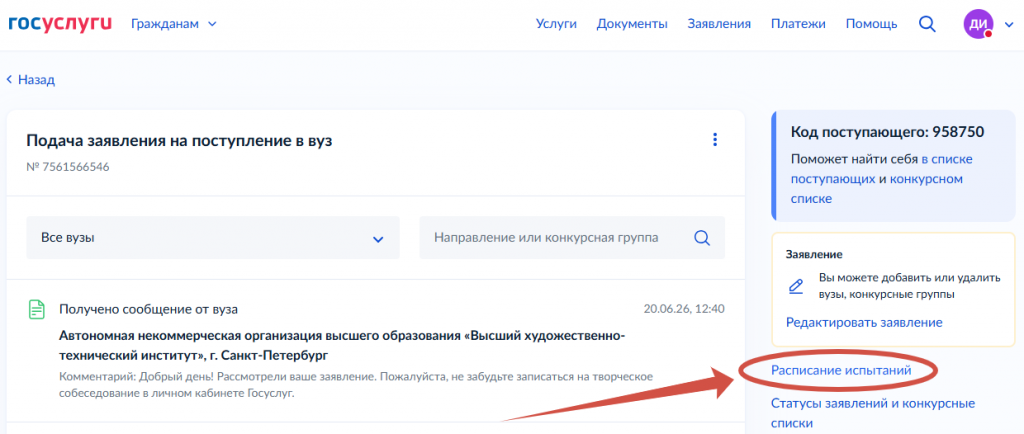This screenshot has height=434, width=1024.
Task: Click the Вы можете добавить или удалить вузы text
Action: click(909, 286)
